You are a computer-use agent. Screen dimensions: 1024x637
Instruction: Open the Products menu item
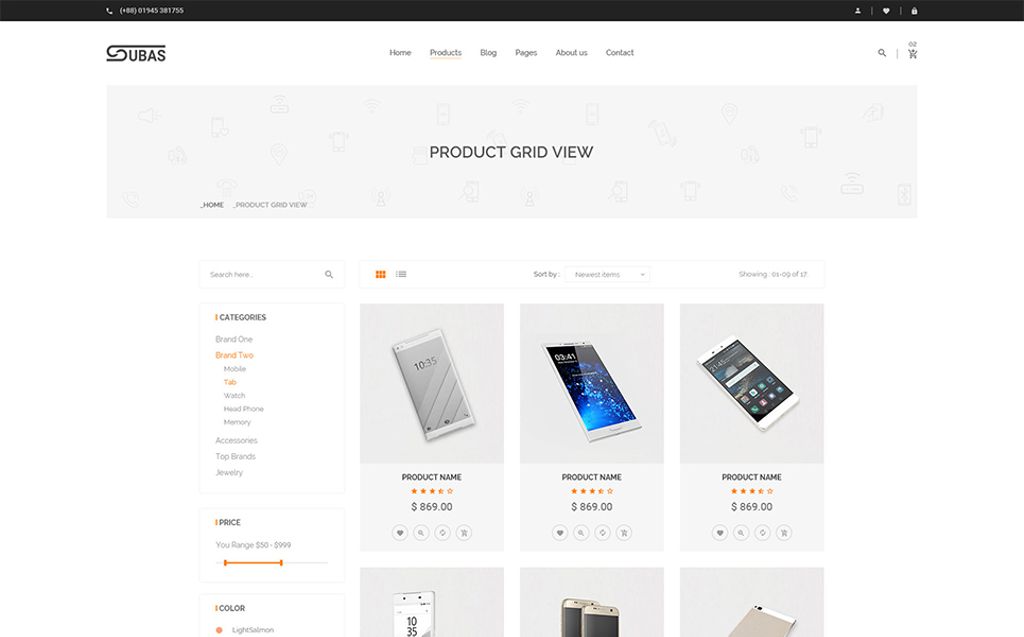(445, 53)
